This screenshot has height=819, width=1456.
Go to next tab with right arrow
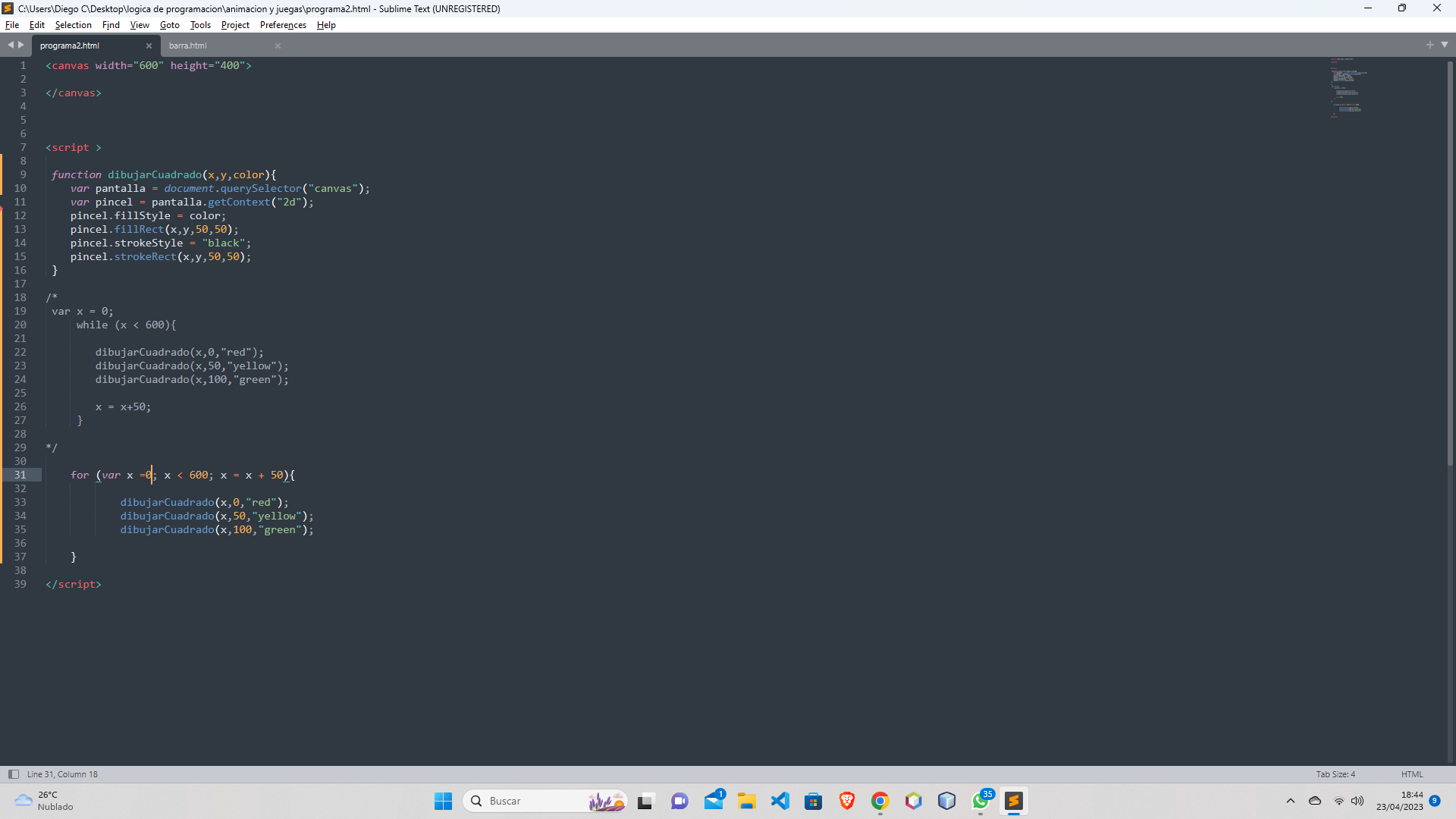[x=21, y=45]
